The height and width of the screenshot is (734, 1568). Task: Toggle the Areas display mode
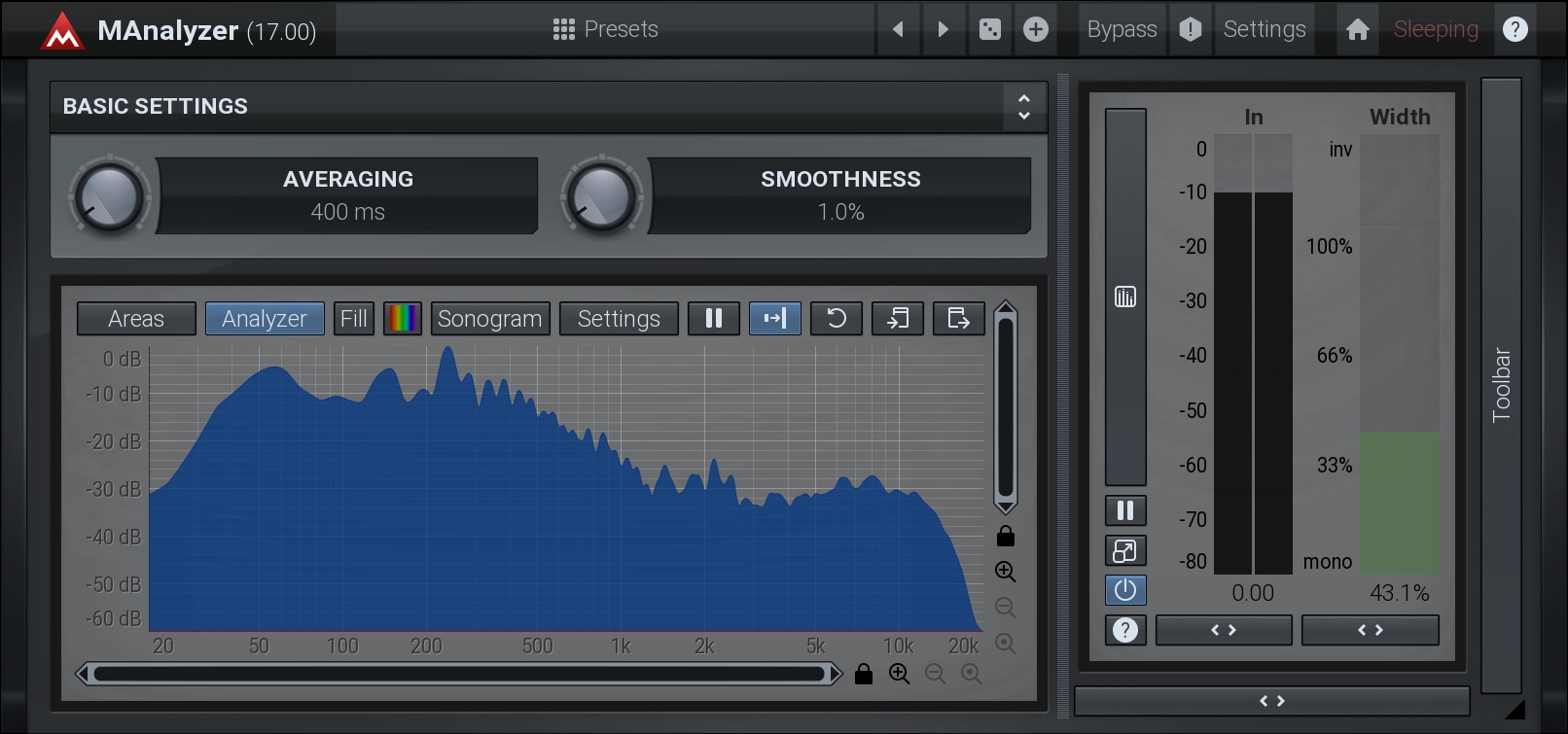point(136,319)
